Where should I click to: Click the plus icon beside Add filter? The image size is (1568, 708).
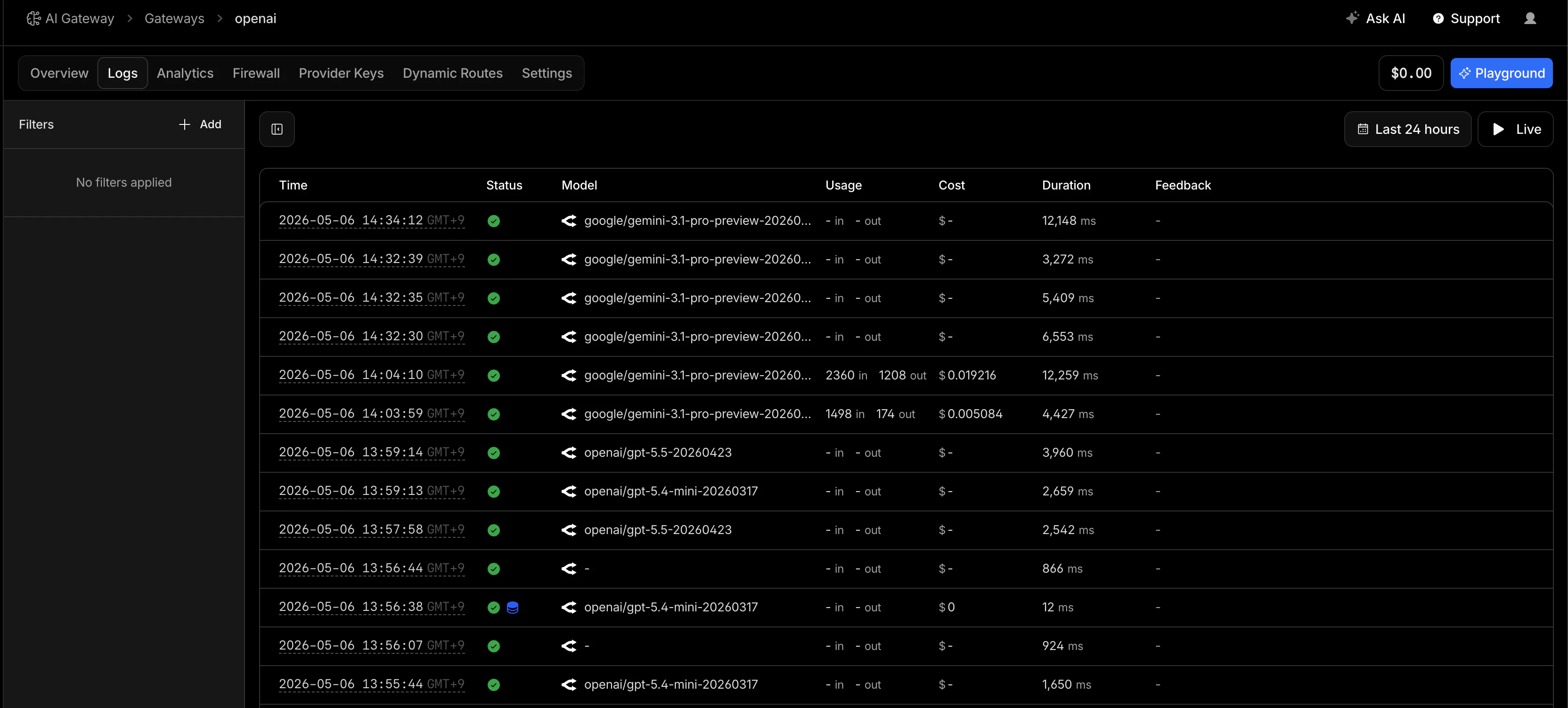tap(184, 124)
